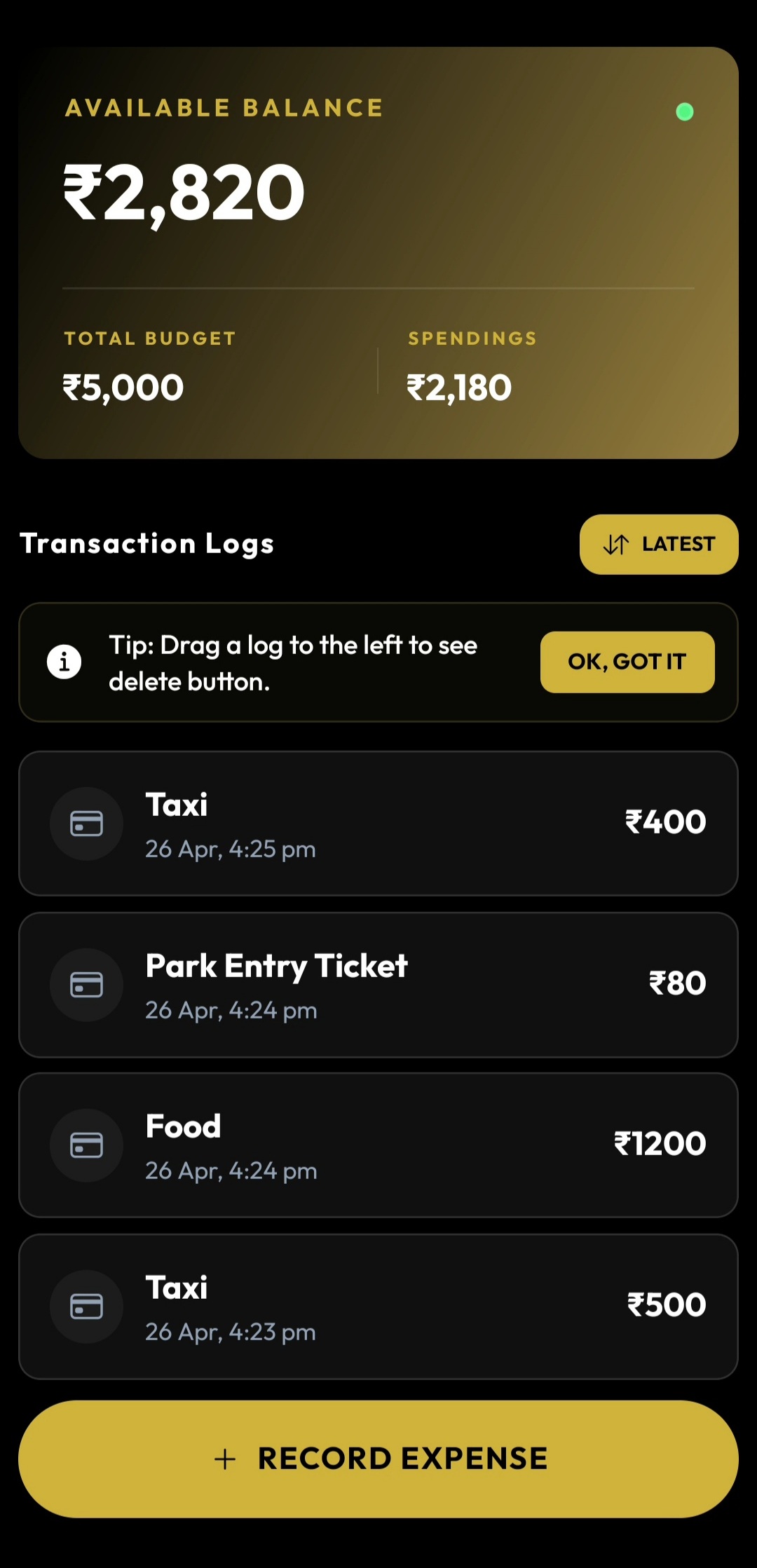Tap the card icon on the ₹500 Taxi log
This screenshot has width=757, height=1568.
click(86, 1307)
